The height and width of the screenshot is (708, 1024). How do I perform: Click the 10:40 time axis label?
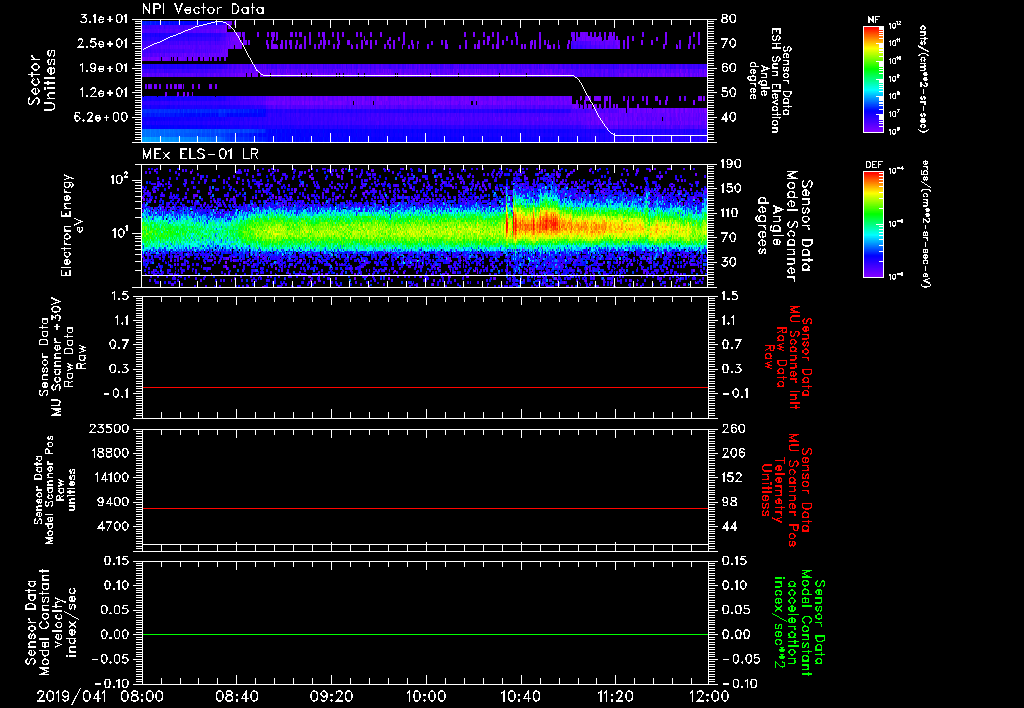coord(520,696)
